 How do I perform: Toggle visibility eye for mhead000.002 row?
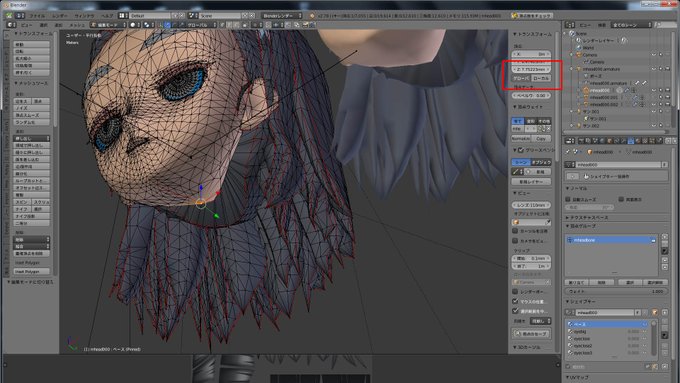pos(654,105)
